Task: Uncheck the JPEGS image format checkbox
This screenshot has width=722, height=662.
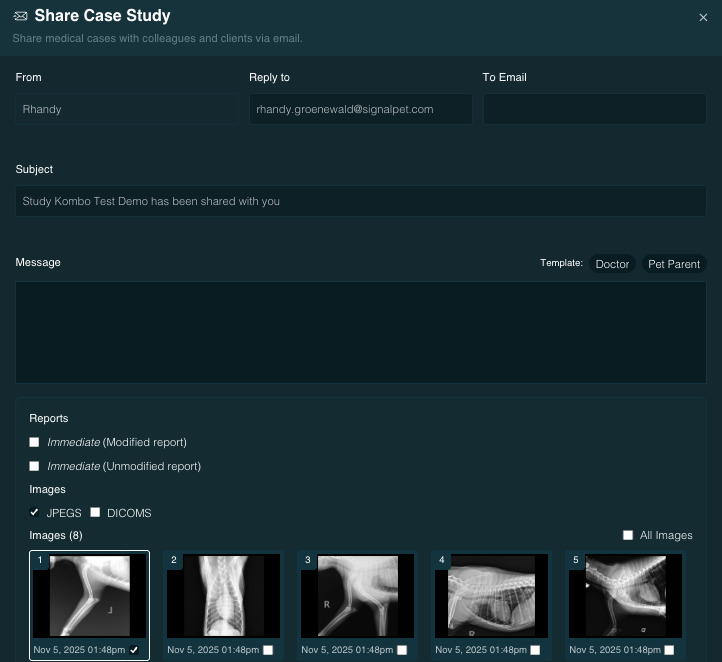Action: [35, 513]
